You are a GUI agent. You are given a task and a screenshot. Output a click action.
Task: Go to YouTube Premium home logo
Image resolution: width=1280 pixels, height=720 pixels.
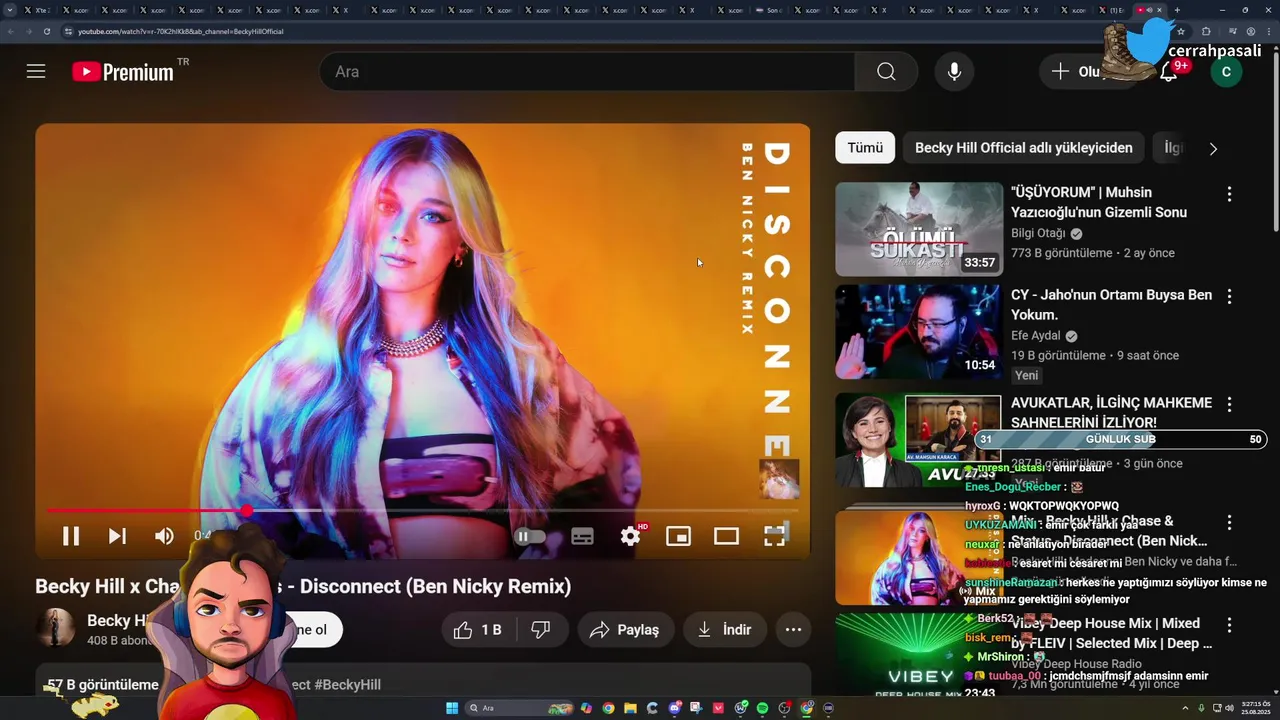pyautogui.click(x=123, y=72)
